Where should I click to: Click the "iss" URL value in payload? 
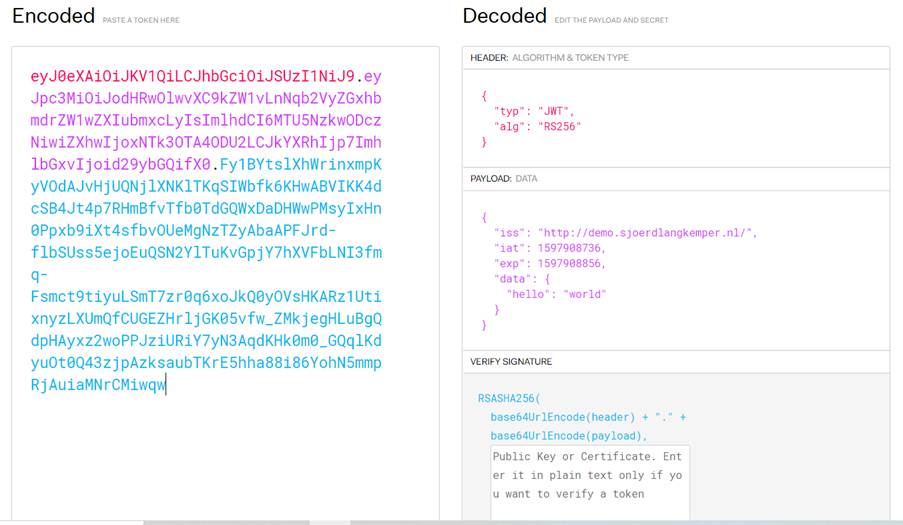[646, 233]
